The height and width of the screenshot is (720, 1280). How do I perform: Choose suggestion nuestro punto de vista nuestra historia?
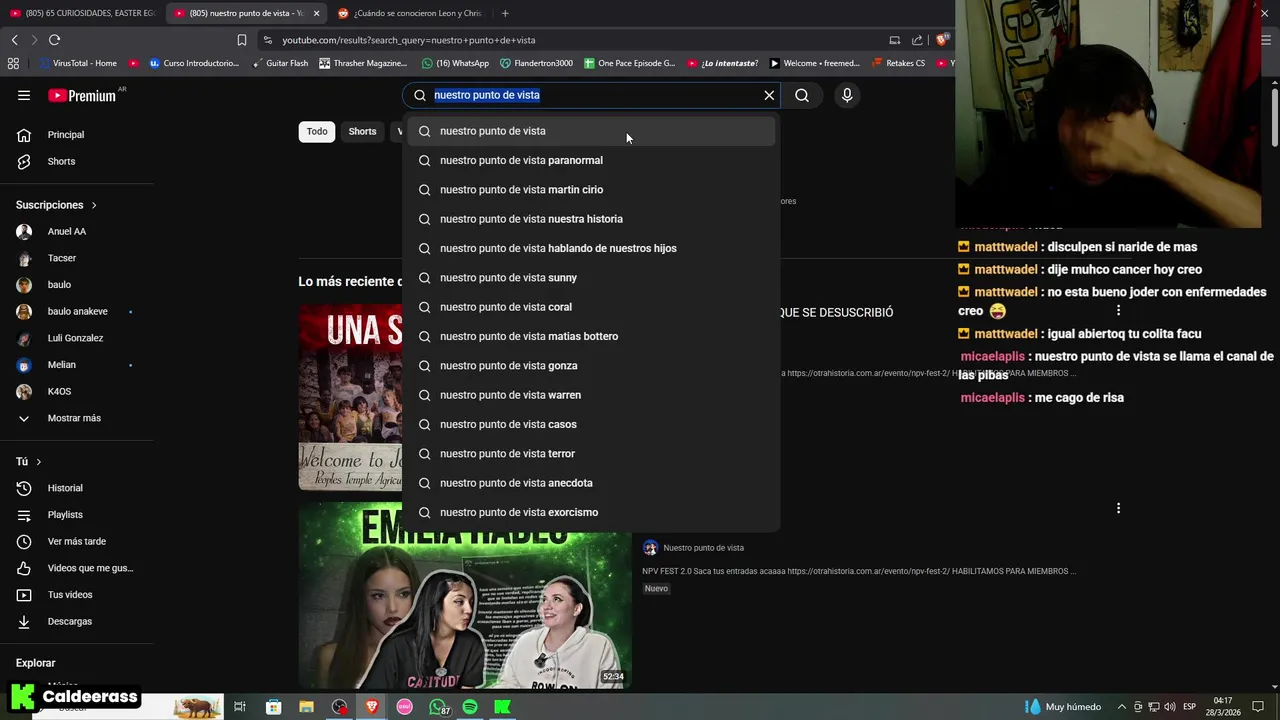(x=590, y=219)
